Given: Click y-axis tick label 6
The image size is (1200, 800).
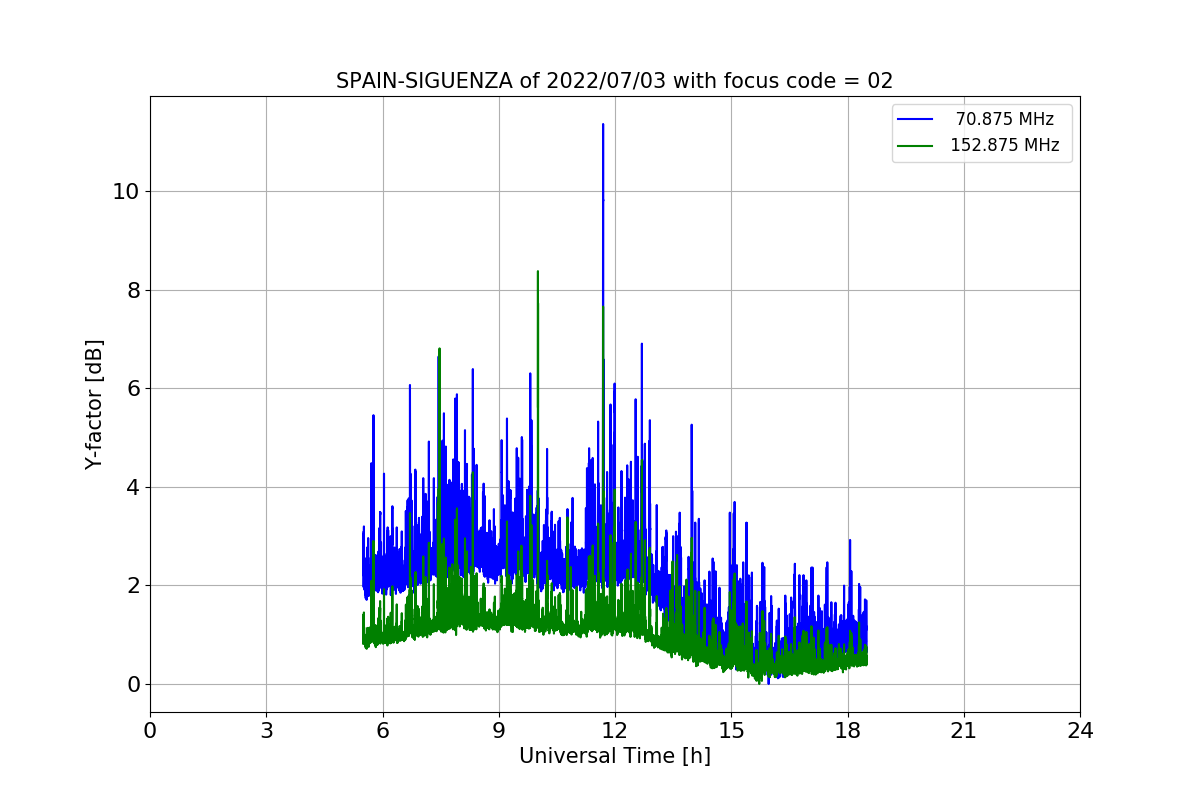Looking at the screenshot, I should point(132,388).
